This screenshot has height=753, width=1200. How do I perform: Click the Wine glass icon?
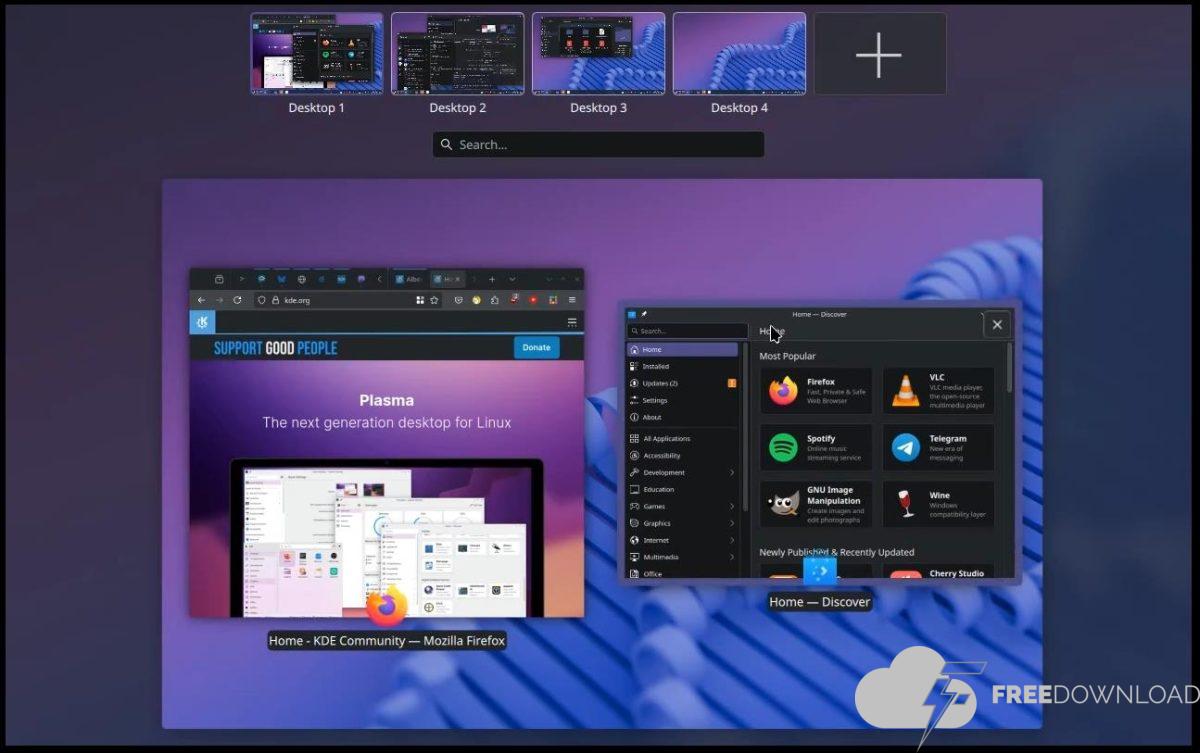906,504
